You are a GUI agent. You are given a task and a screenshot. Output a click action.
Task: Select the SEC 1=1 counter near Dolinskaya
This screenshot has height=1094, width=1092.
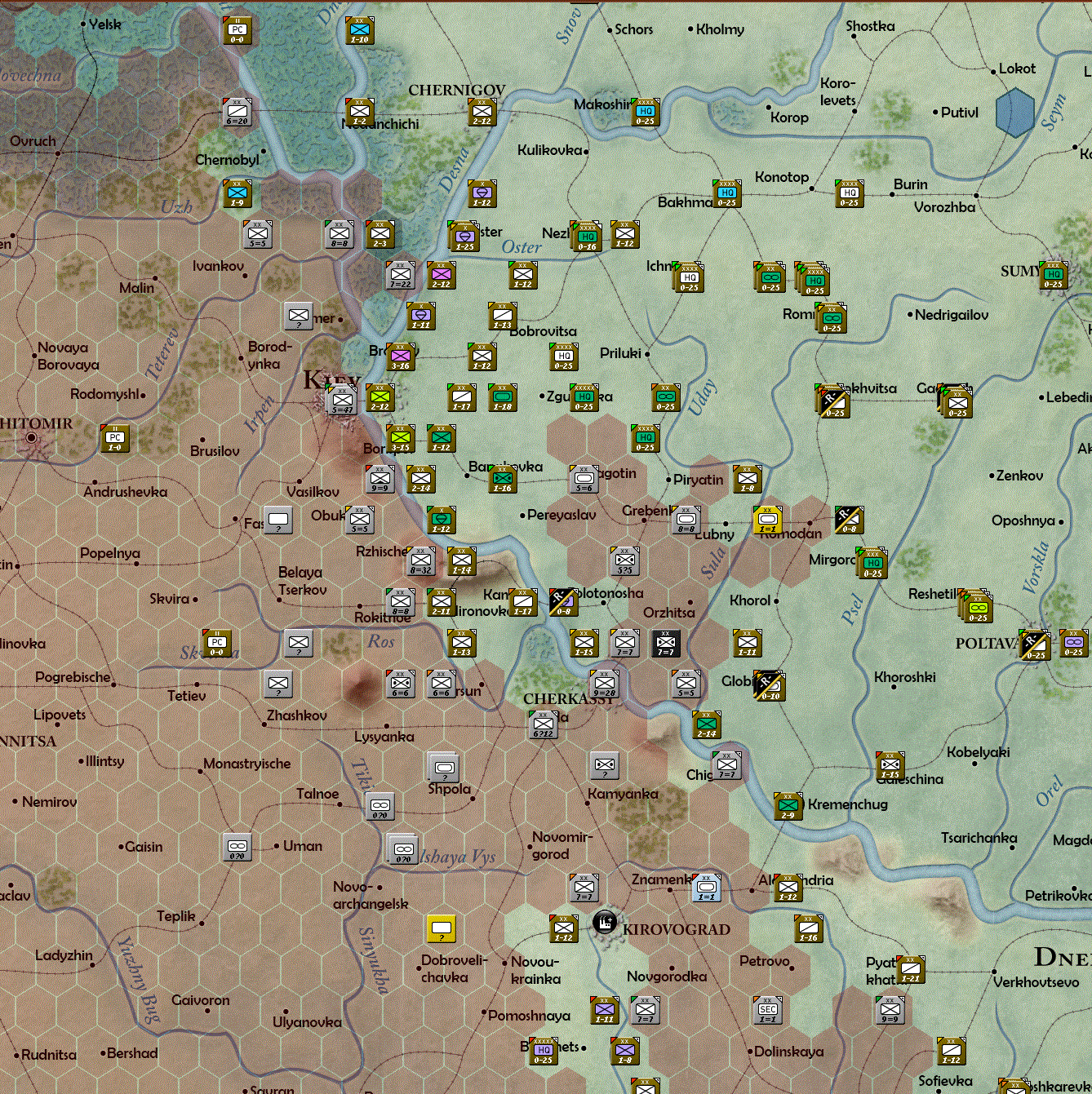pos(768,1009)
